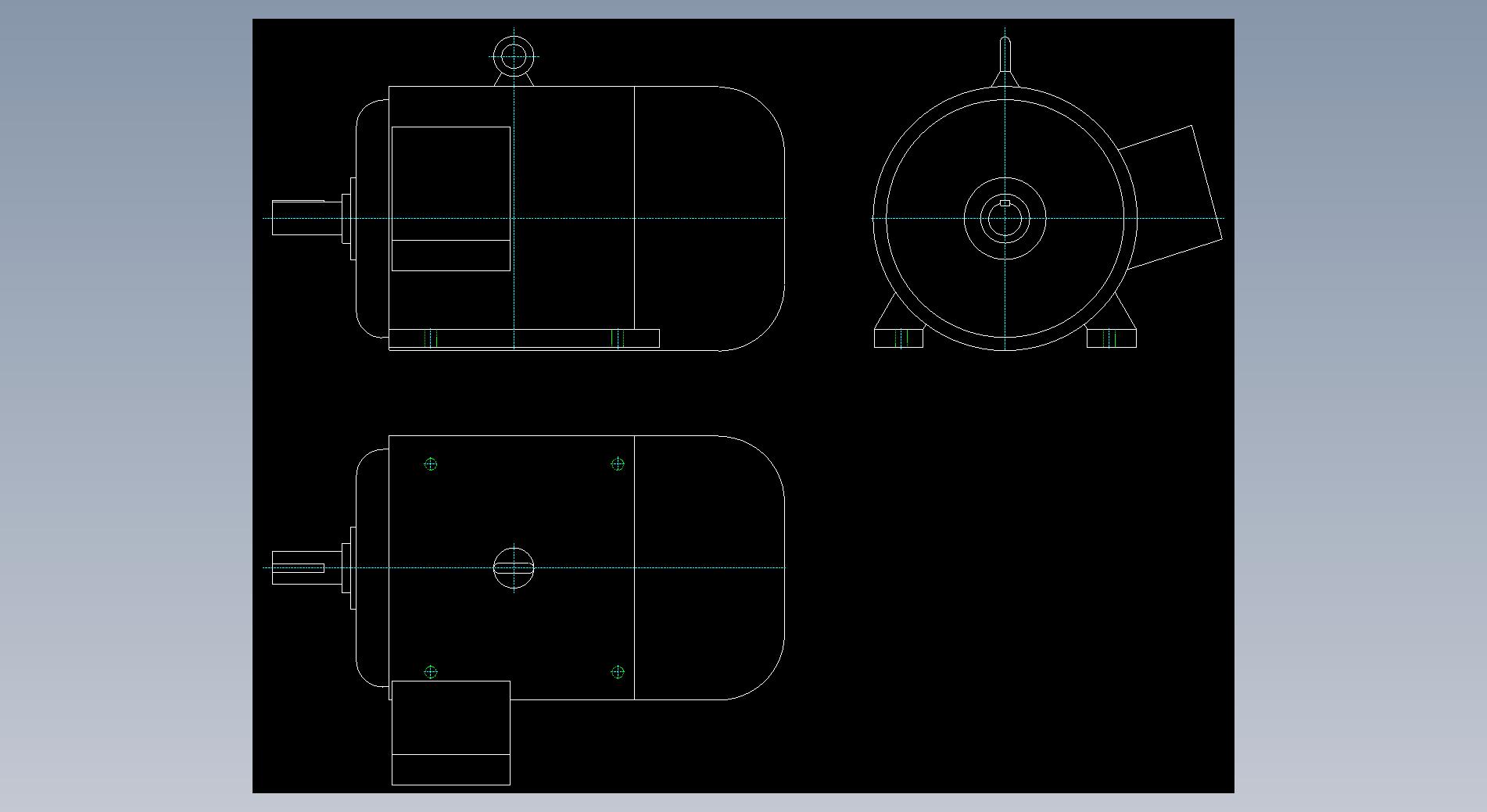This screenshot has width=1487, height=812.
Task: Select the angled terminal box in end view
Action: click(x=1171, y=197)
